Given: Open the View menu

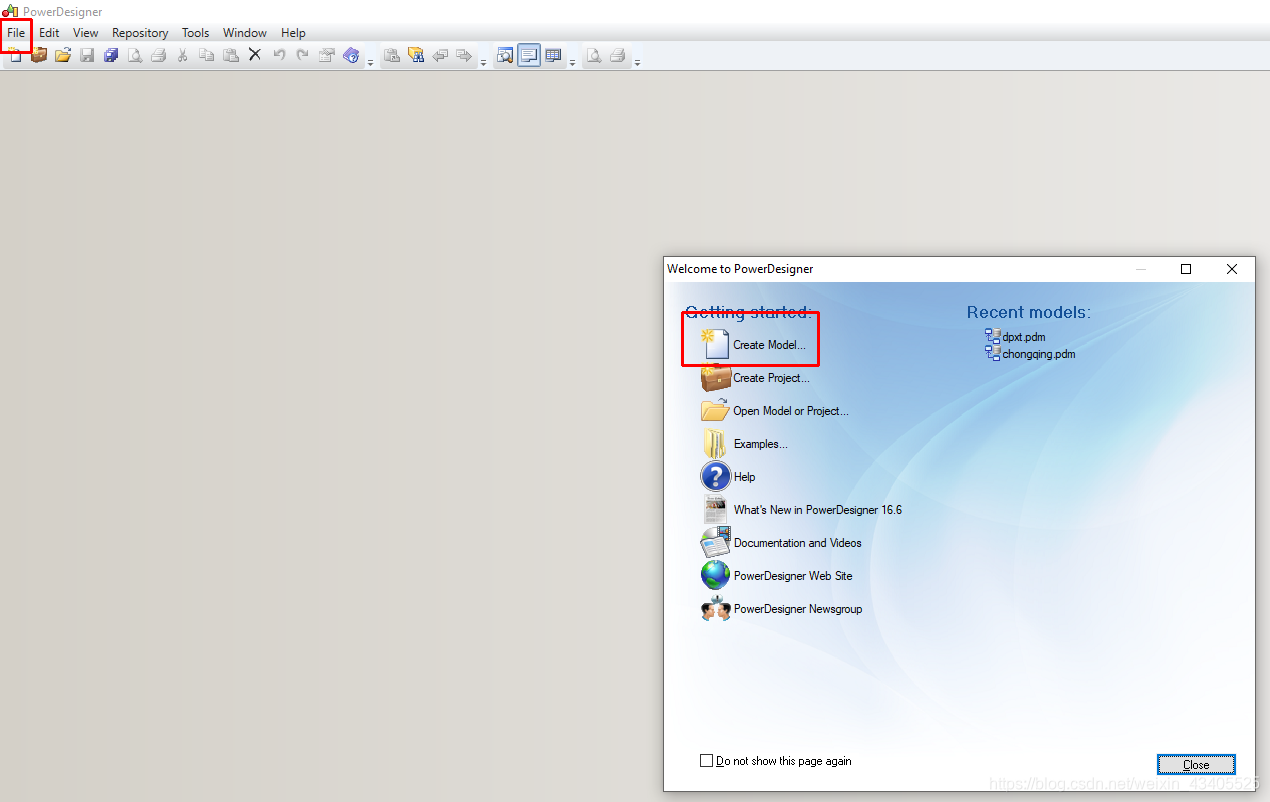Looking at the screenshot, I should tap(86, 33).
